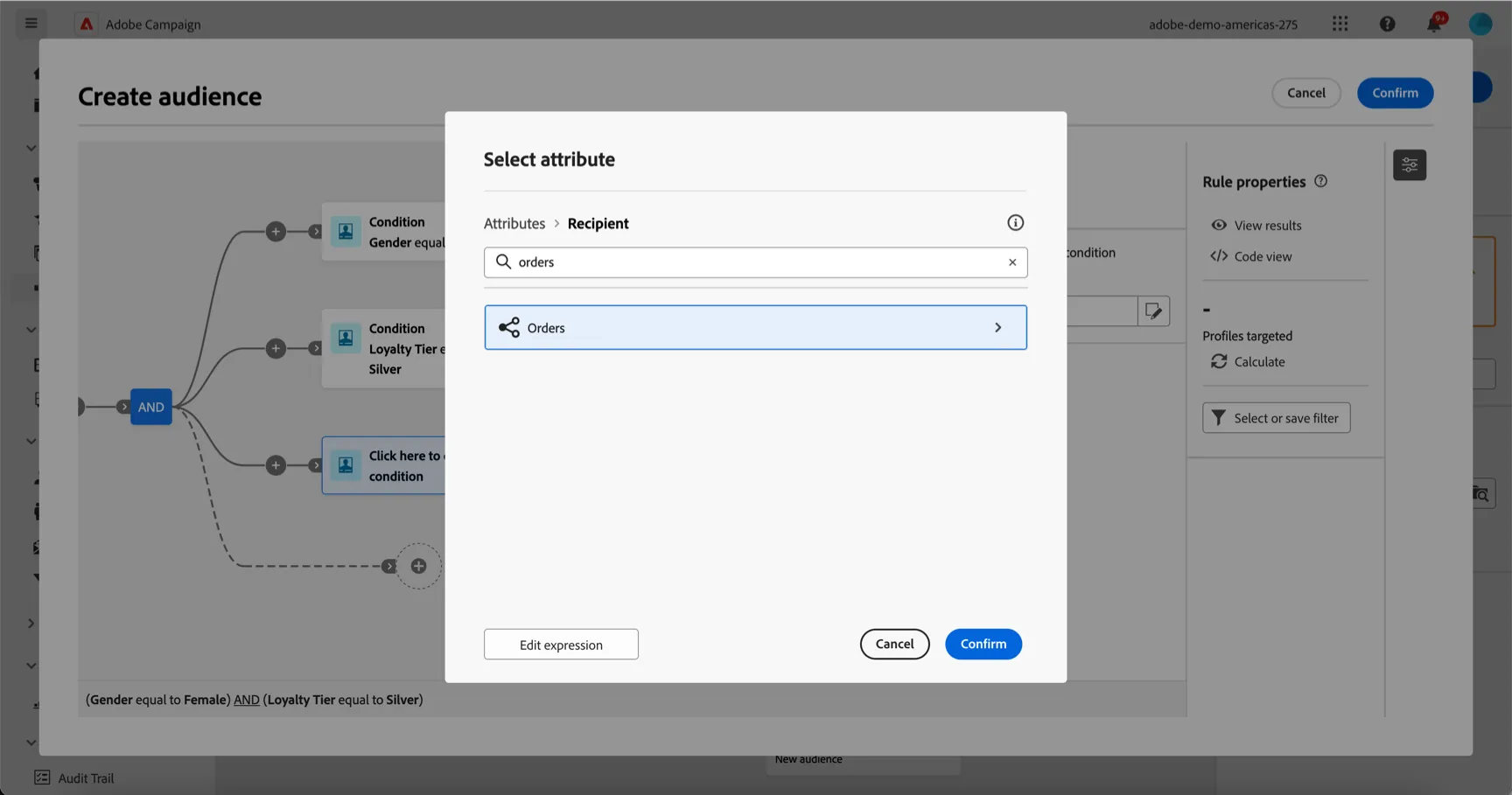The image size is (1512, 795).
Task: Clear the orders search text
Action: (1012, 262)
